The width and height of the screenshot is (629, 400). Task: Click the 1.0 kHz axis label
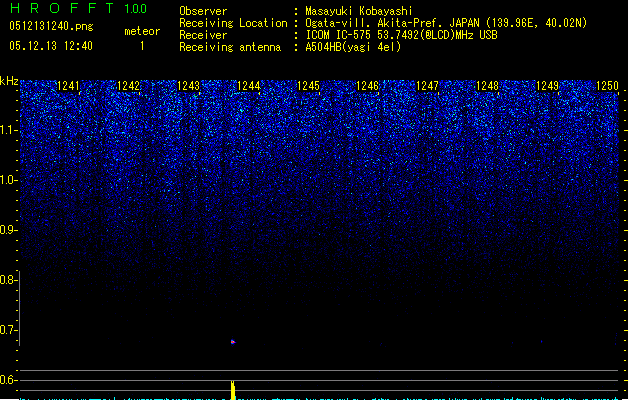[x=8, y=180]
